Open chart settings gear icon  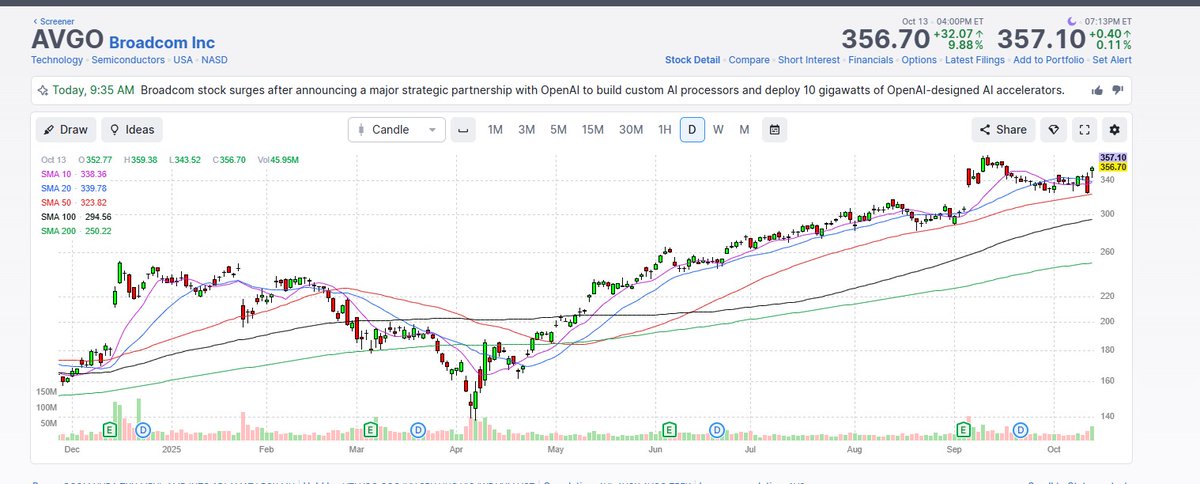pyautogui.click(x=1116, y=129)
